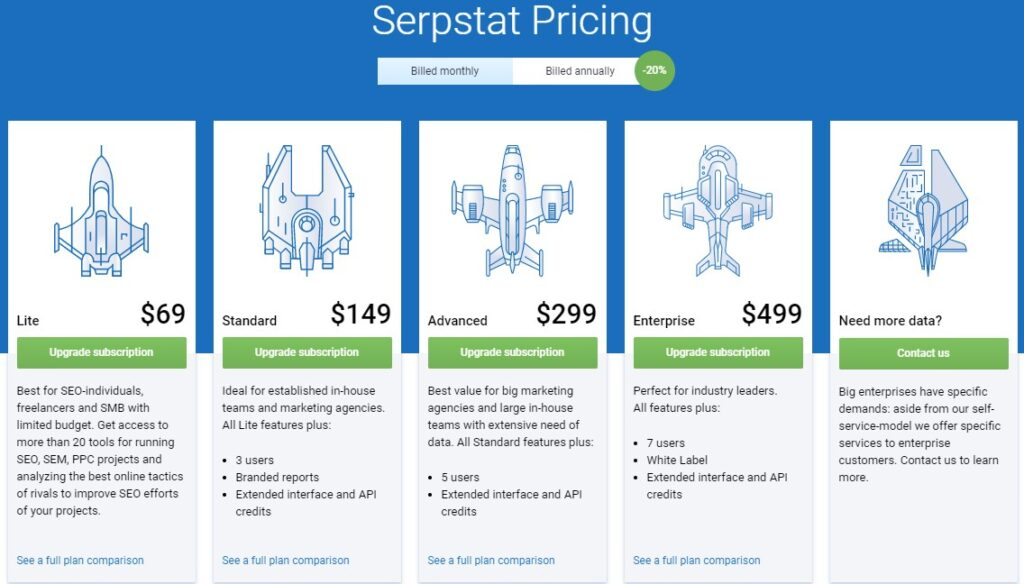Upgrade subscription to the Advanced plan

512,352
